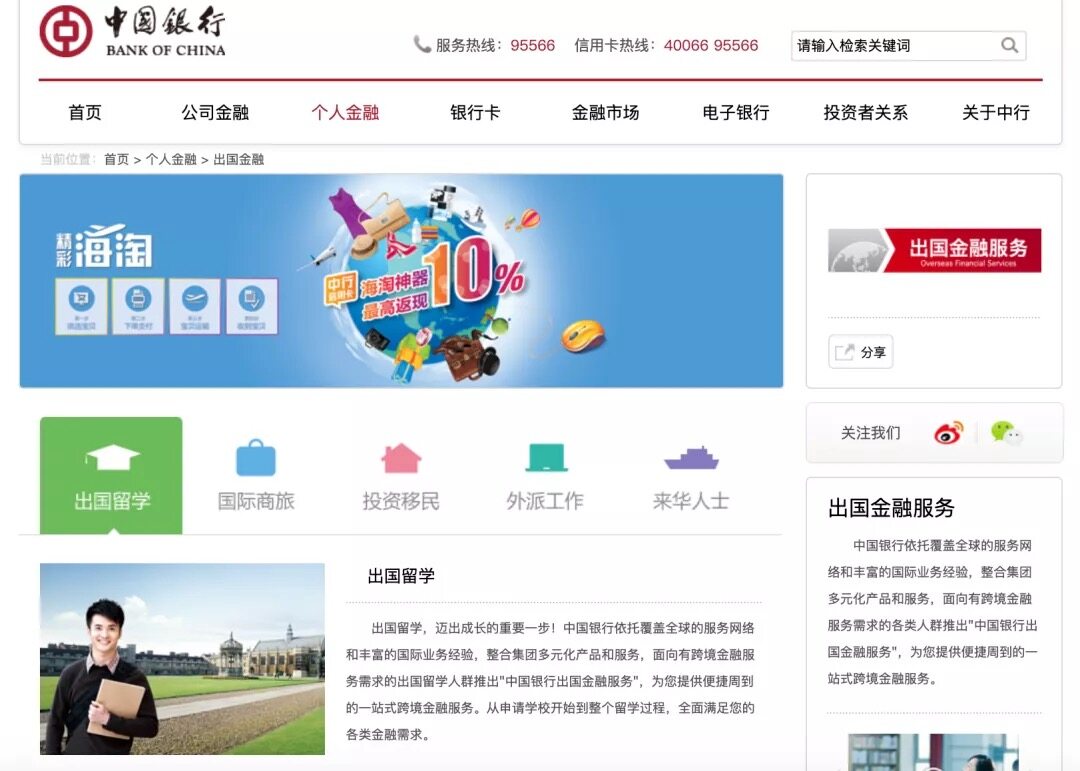Click the 出国留学 article heading

click(x=402, y=576)
